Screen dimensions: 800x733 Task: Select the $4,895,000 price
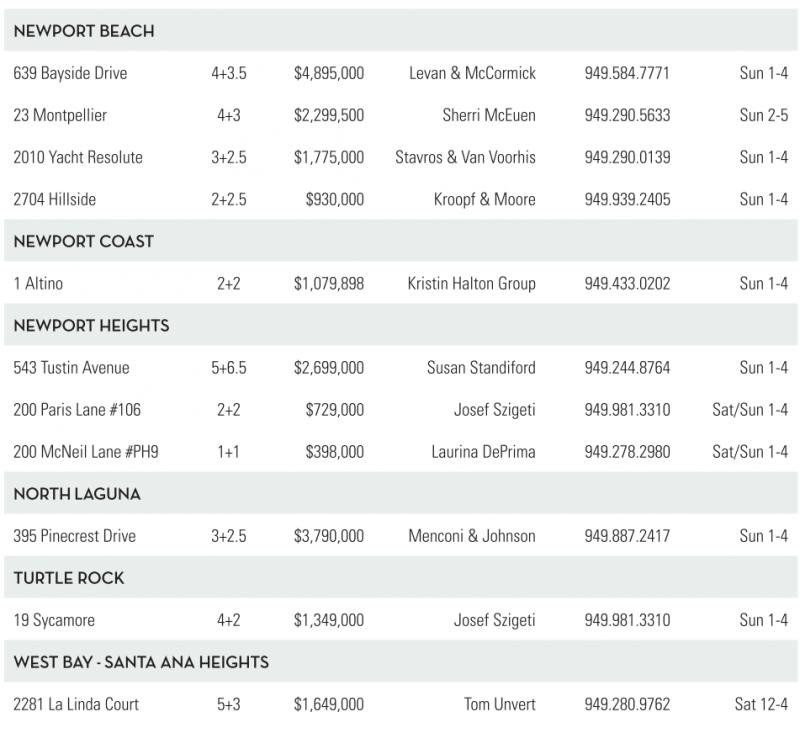click(329, 73)
